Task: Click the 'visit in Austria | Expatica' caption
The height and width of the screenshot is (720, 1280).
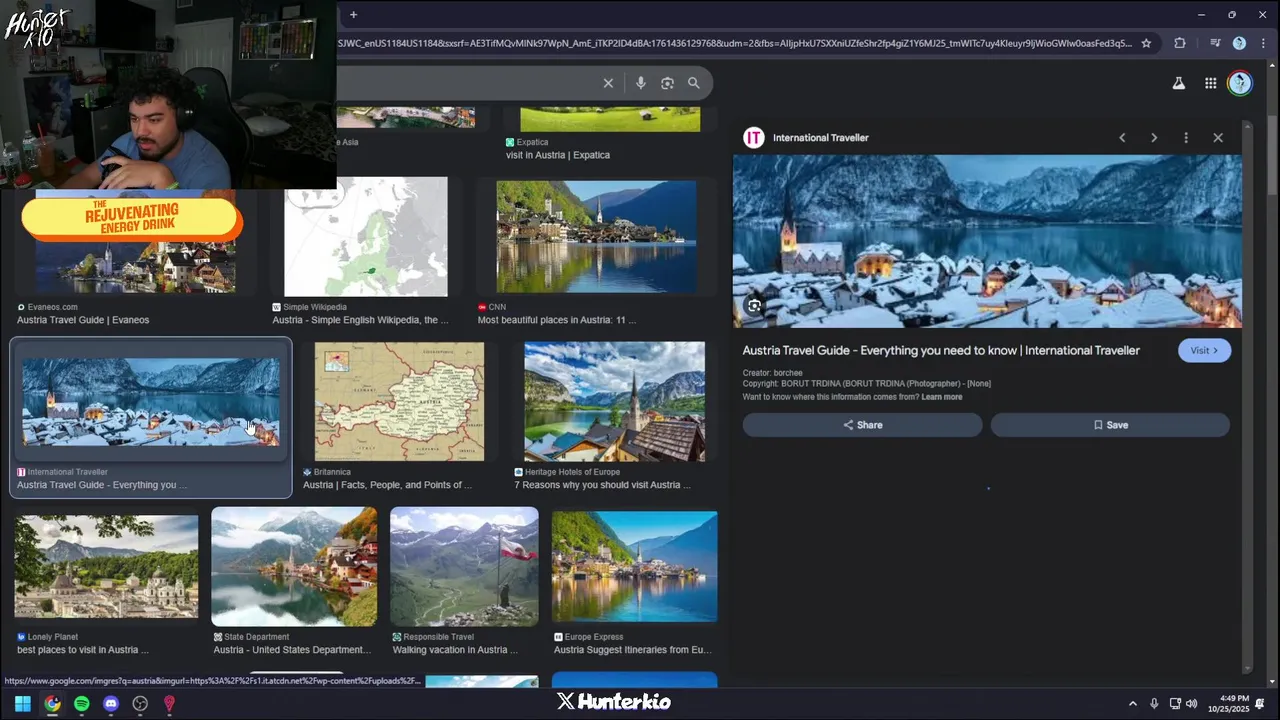Action: tap(558, 155)
